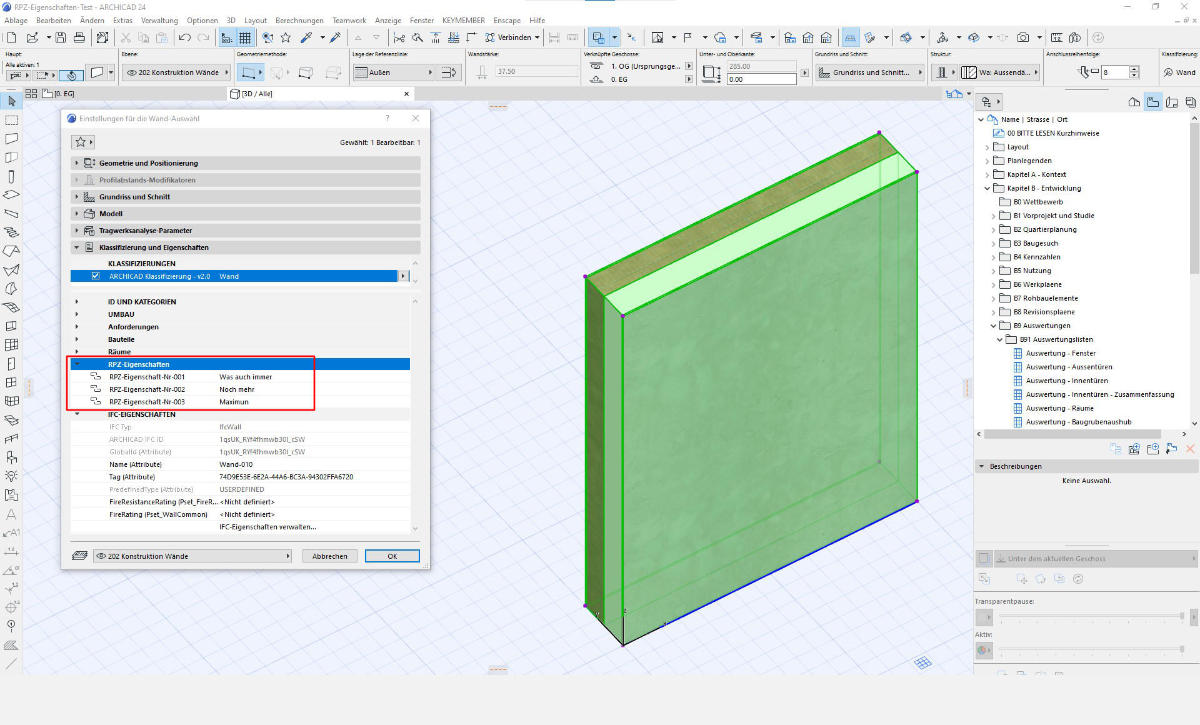Click the Project Map icon in Navigator
This screenshot has height=725, width=1200.
pos(1135,101)
